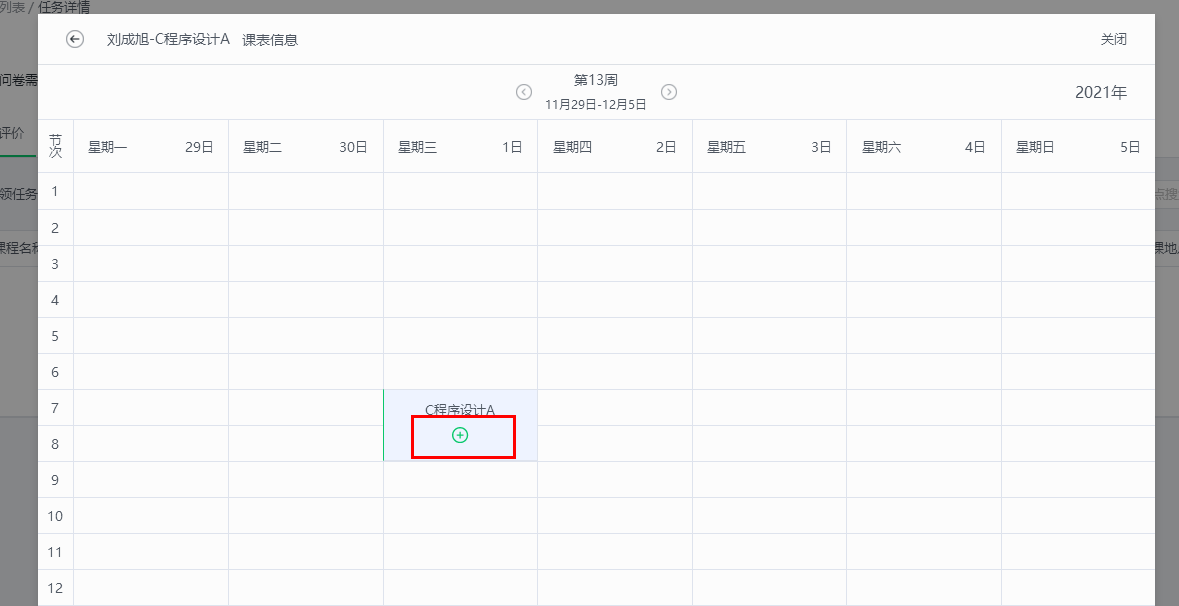Select the 星期一 29日 column header

[151, 147]
